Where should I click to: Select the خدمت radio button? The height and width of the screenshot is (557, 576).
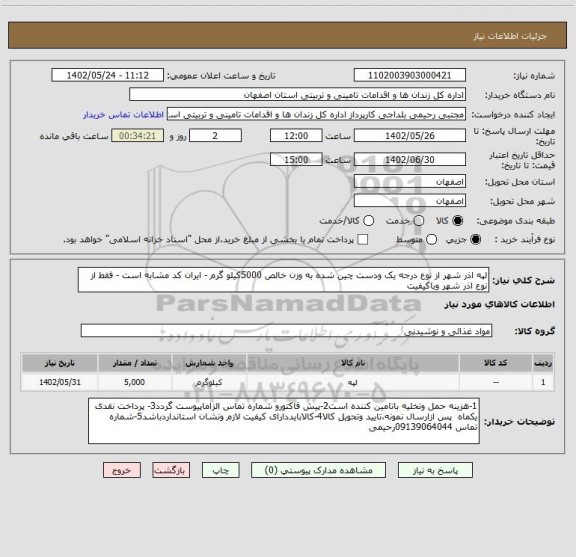419,221
